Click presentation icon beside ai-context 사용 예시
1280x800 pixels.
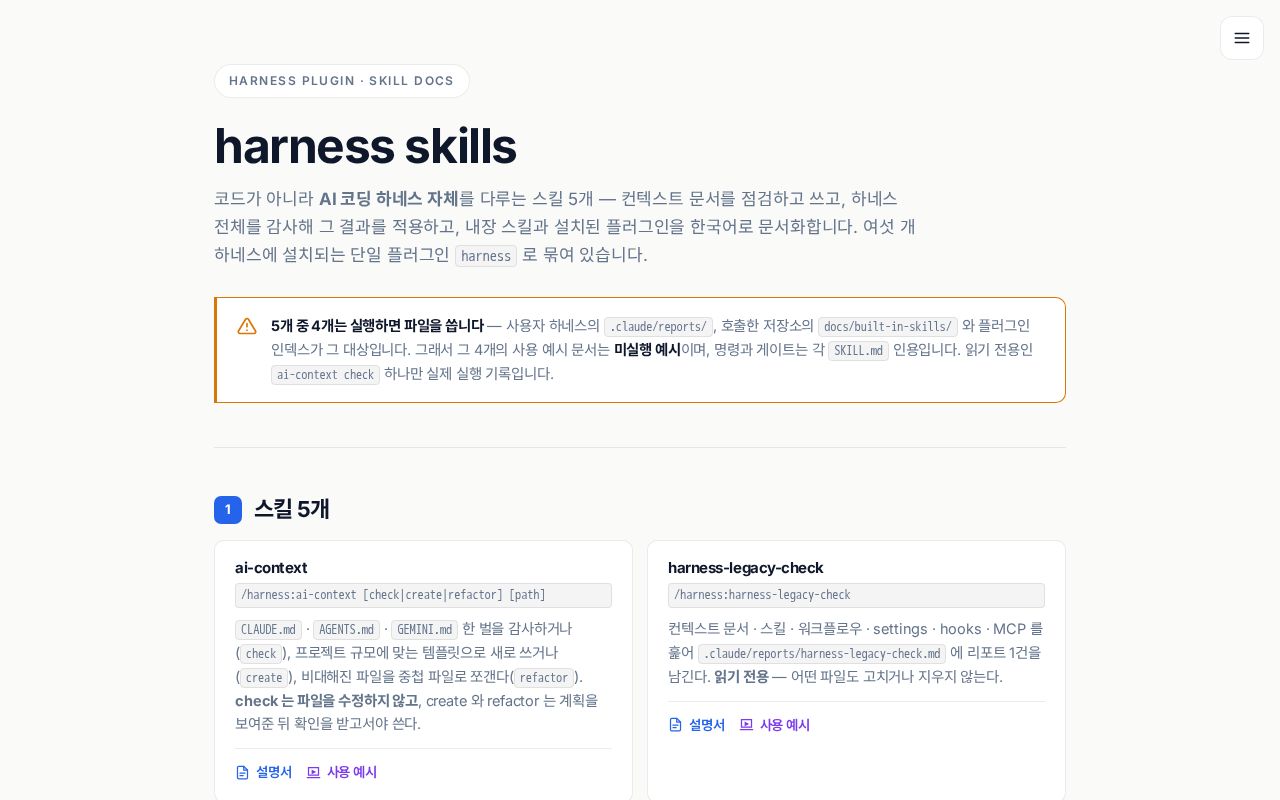click(x=313, y=772)
